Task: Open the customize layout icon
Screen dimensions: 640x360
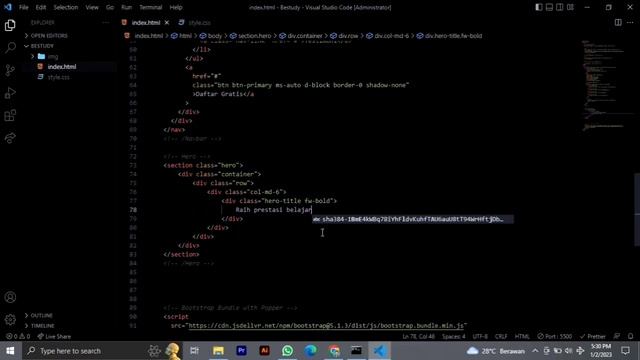Action: click(x=570, y=7)
